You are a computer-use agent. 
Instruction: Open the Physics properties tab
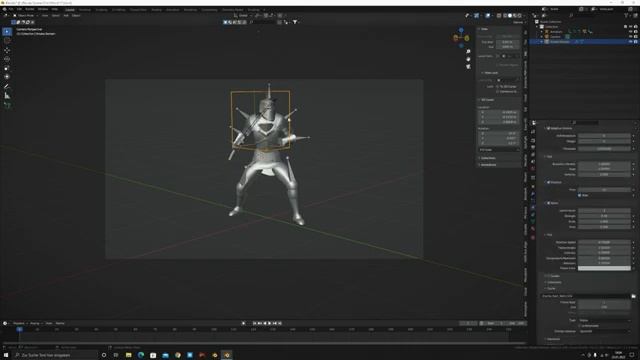point(533,208)
